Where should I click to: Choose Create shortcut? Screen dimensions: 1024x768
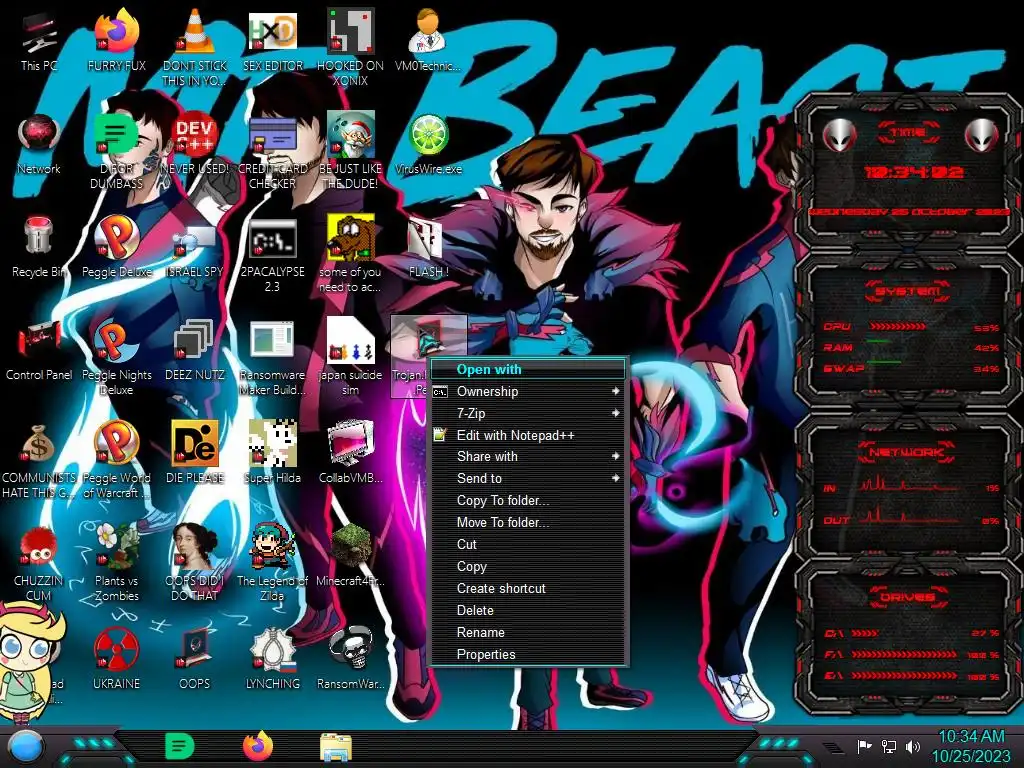click(x=528, y=588)
